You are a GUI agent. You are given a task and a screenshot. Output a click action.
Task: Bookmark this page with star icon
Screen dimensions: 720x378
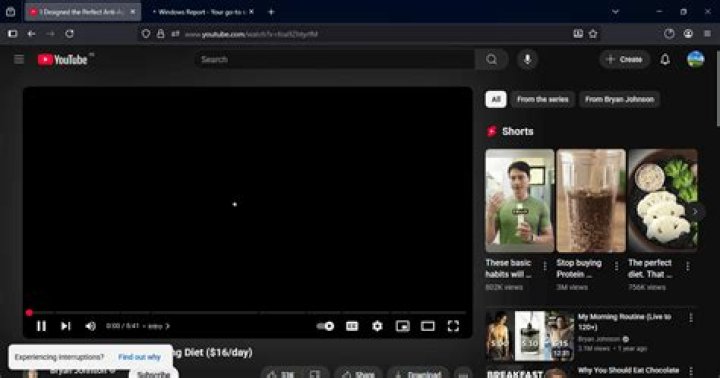[593, 34]
